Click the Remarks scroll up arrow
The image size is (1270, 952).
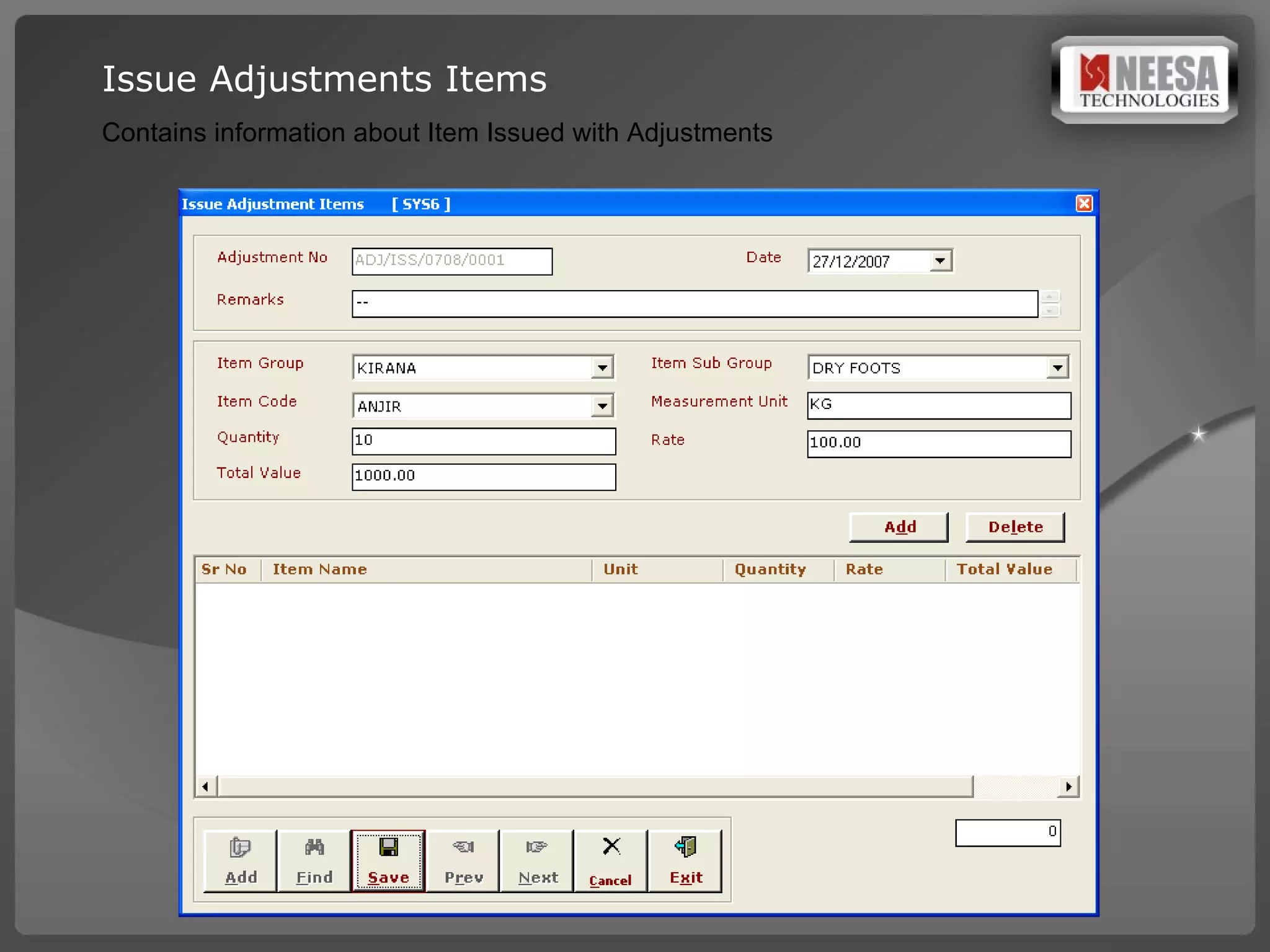(x=1050, y=297)
